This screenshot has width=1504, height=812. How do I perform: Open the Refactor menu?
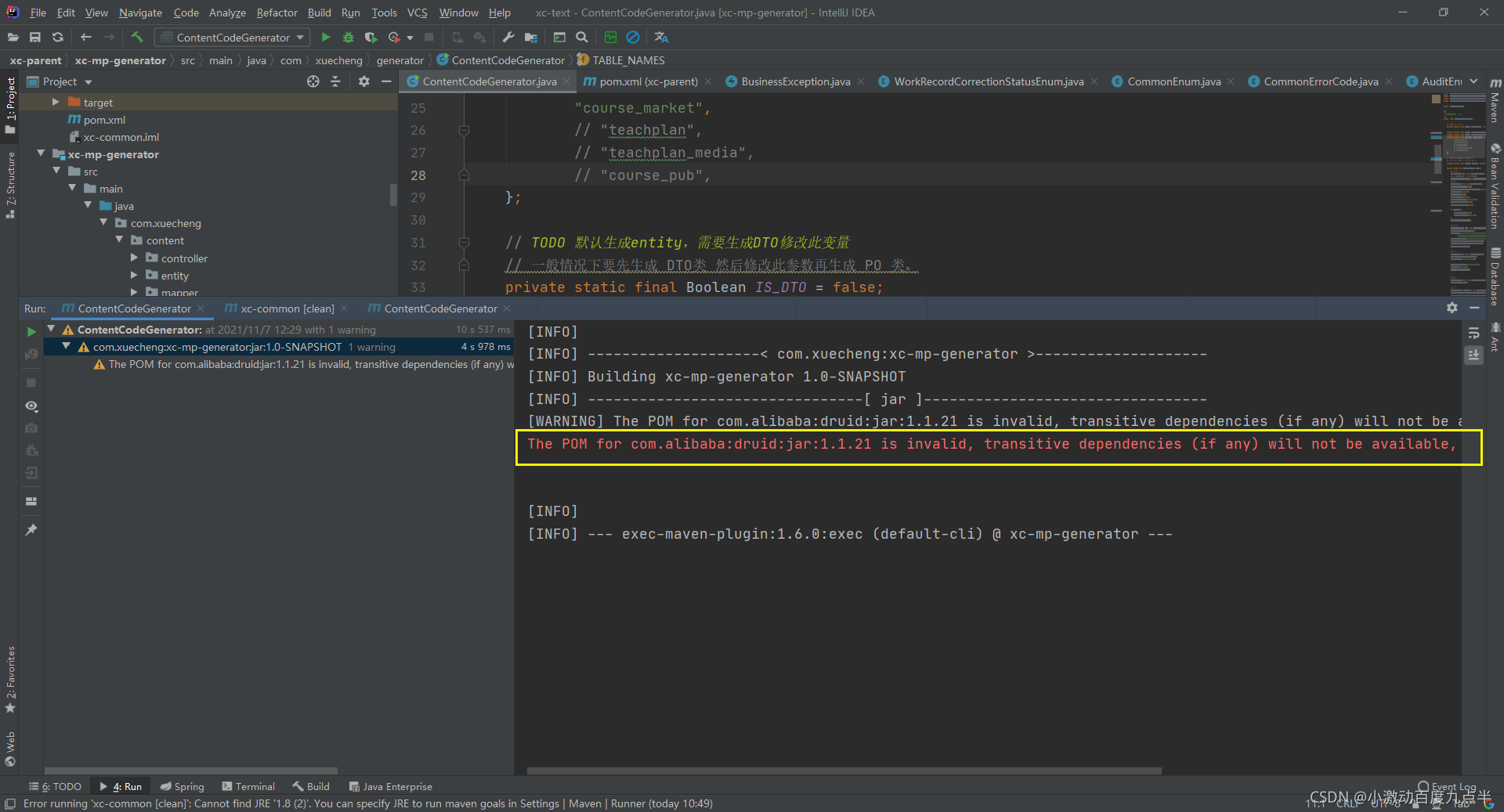click(x=277, y=13)
